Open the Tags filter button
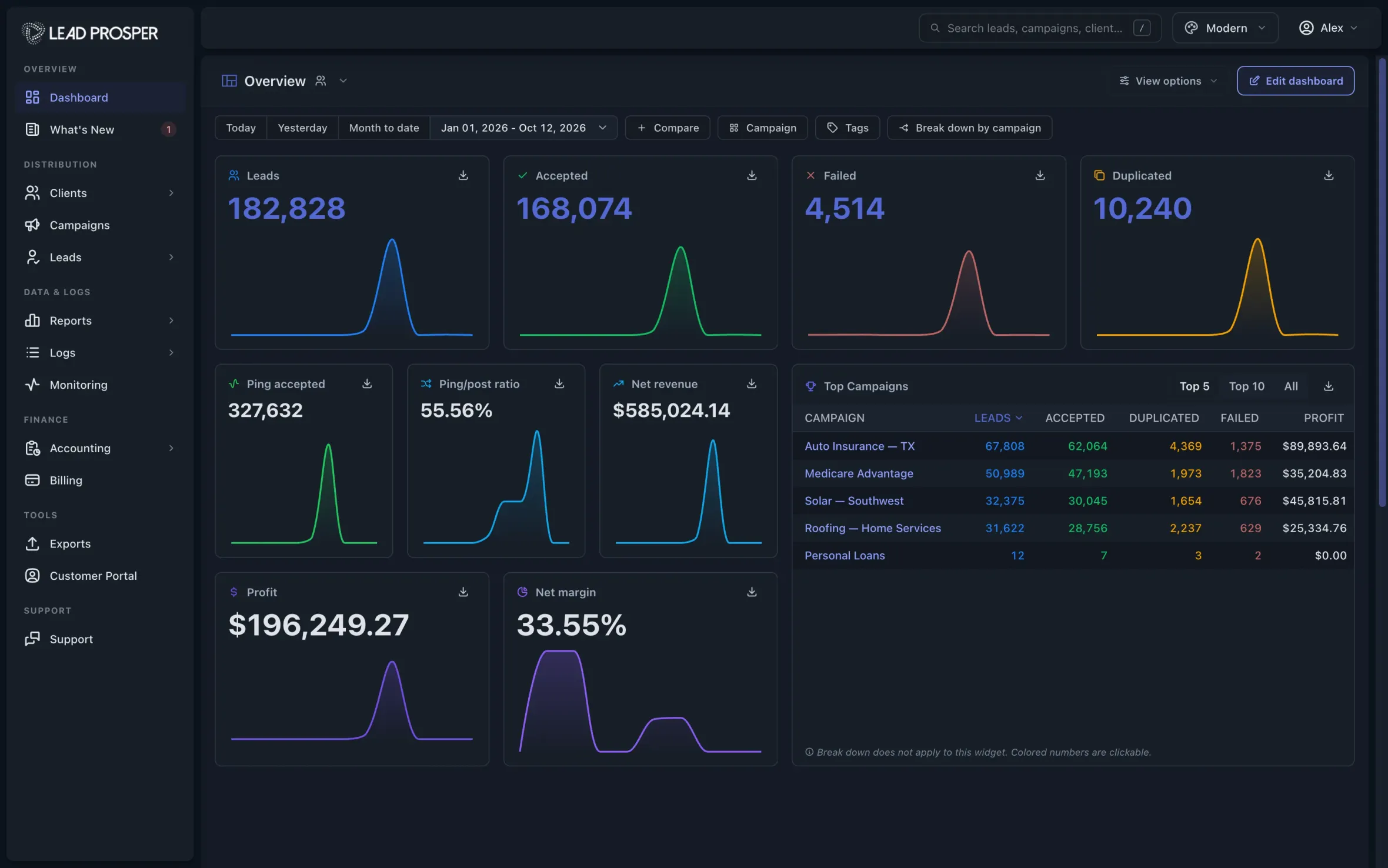This screenshot has height=868, width=1388. pos(848,128)
